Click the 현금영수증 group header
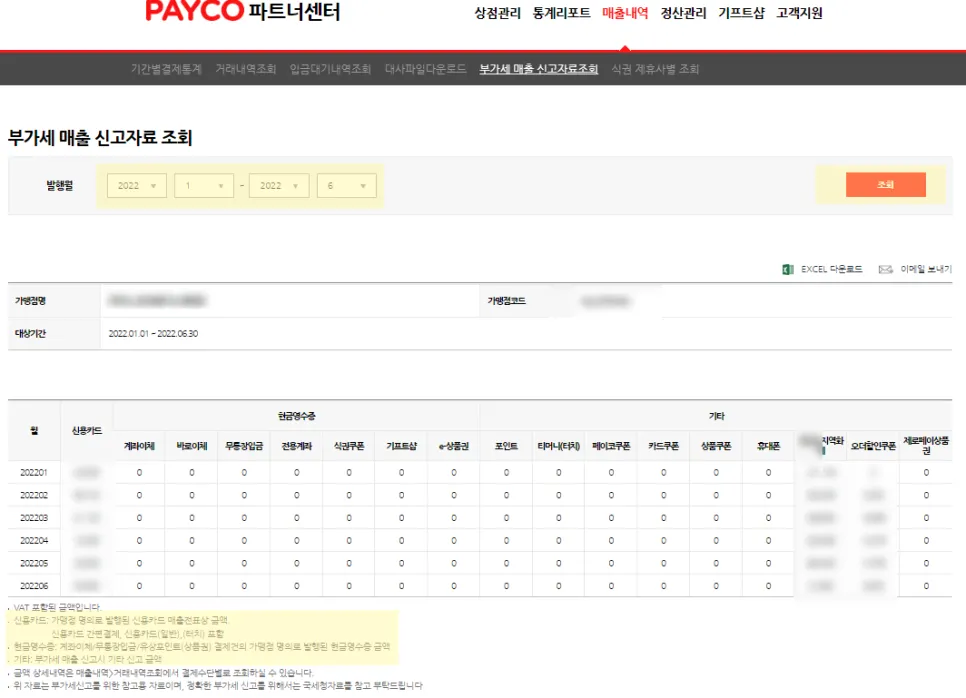 click(296, 416)
